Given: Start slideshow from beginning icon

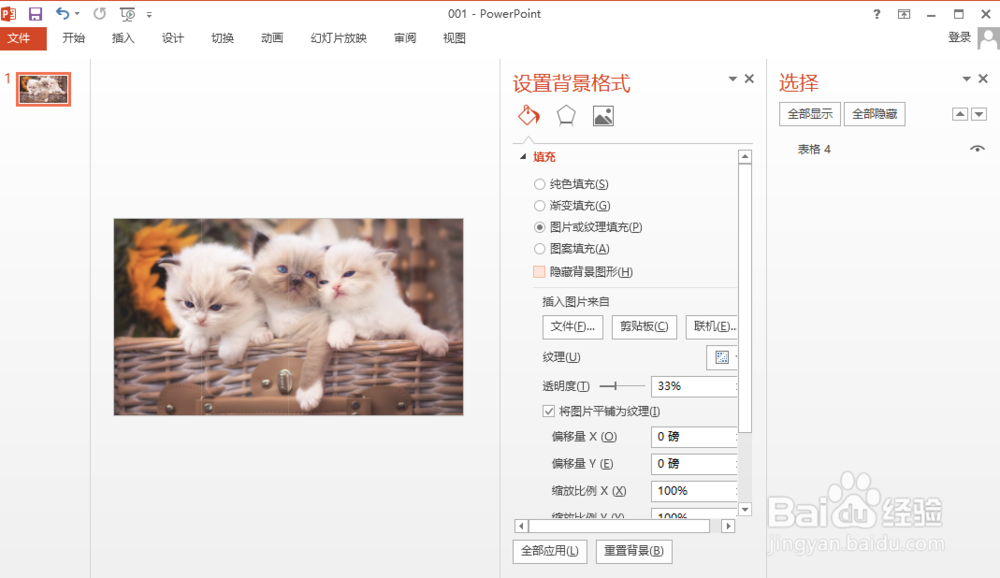Looking at the screenshot, I should [128, 13].
